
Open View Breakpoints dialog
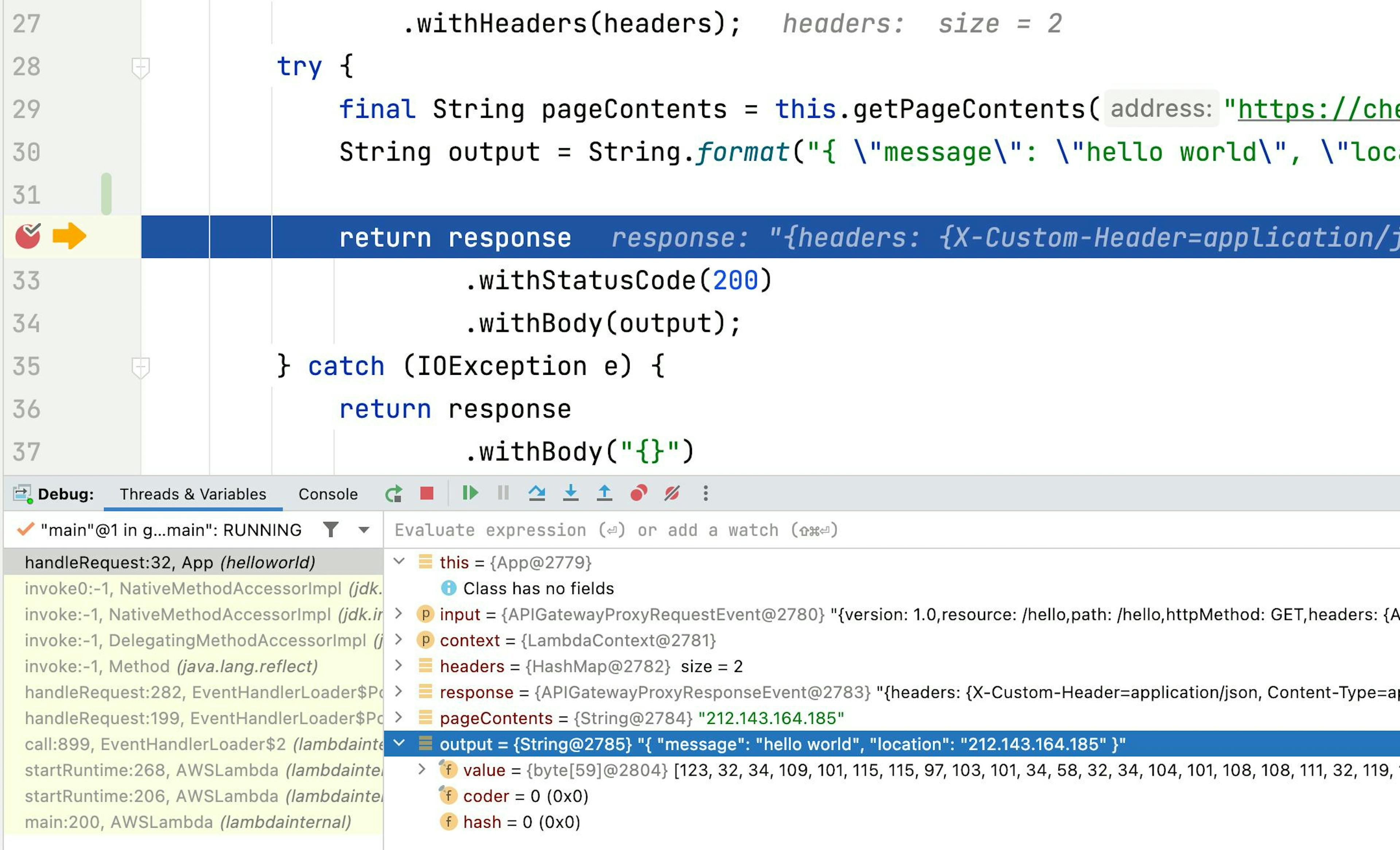coord(639,493)
